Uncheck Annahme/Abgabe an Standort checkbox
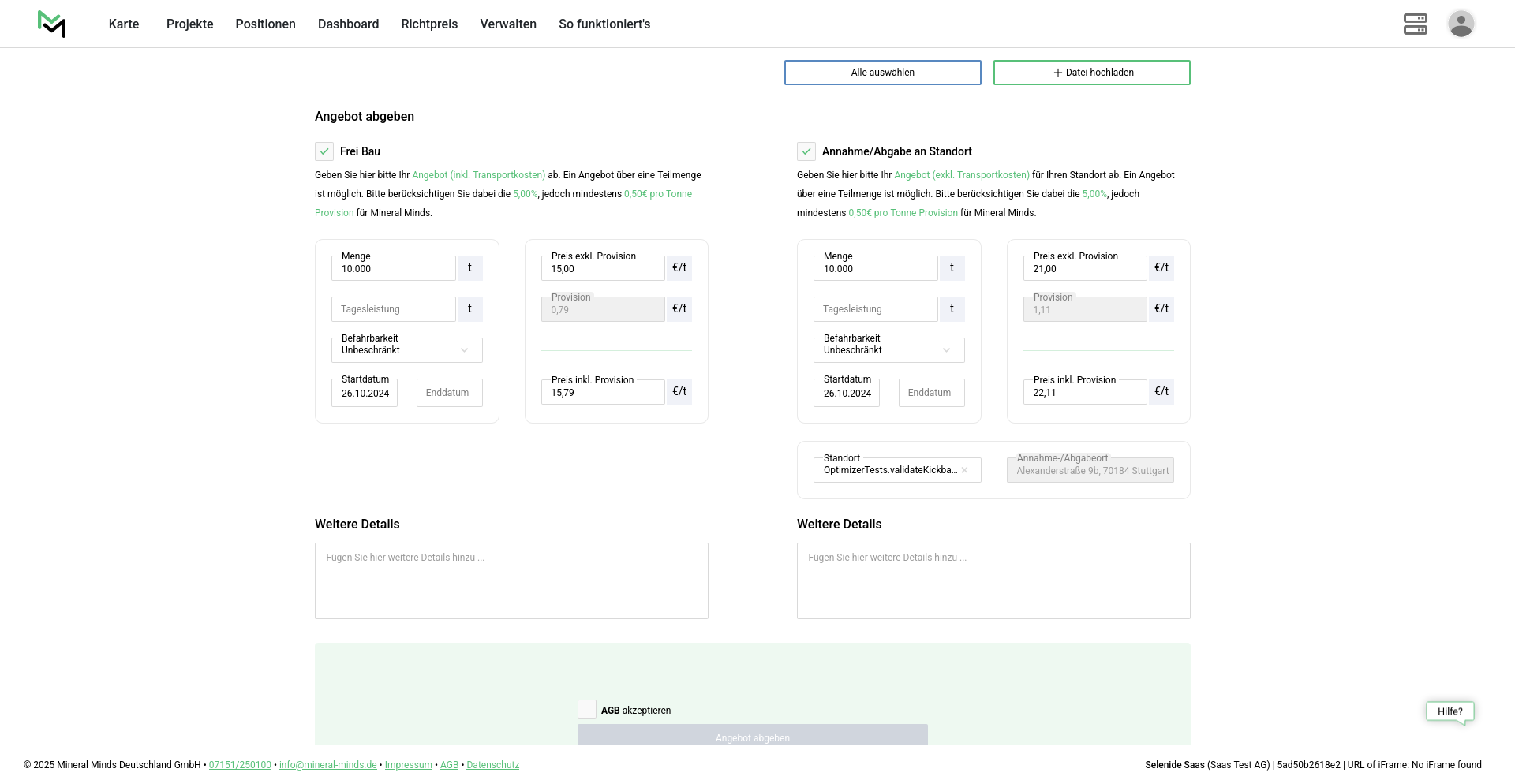Screen dimensions: 1515x784 tap(806, 151)
